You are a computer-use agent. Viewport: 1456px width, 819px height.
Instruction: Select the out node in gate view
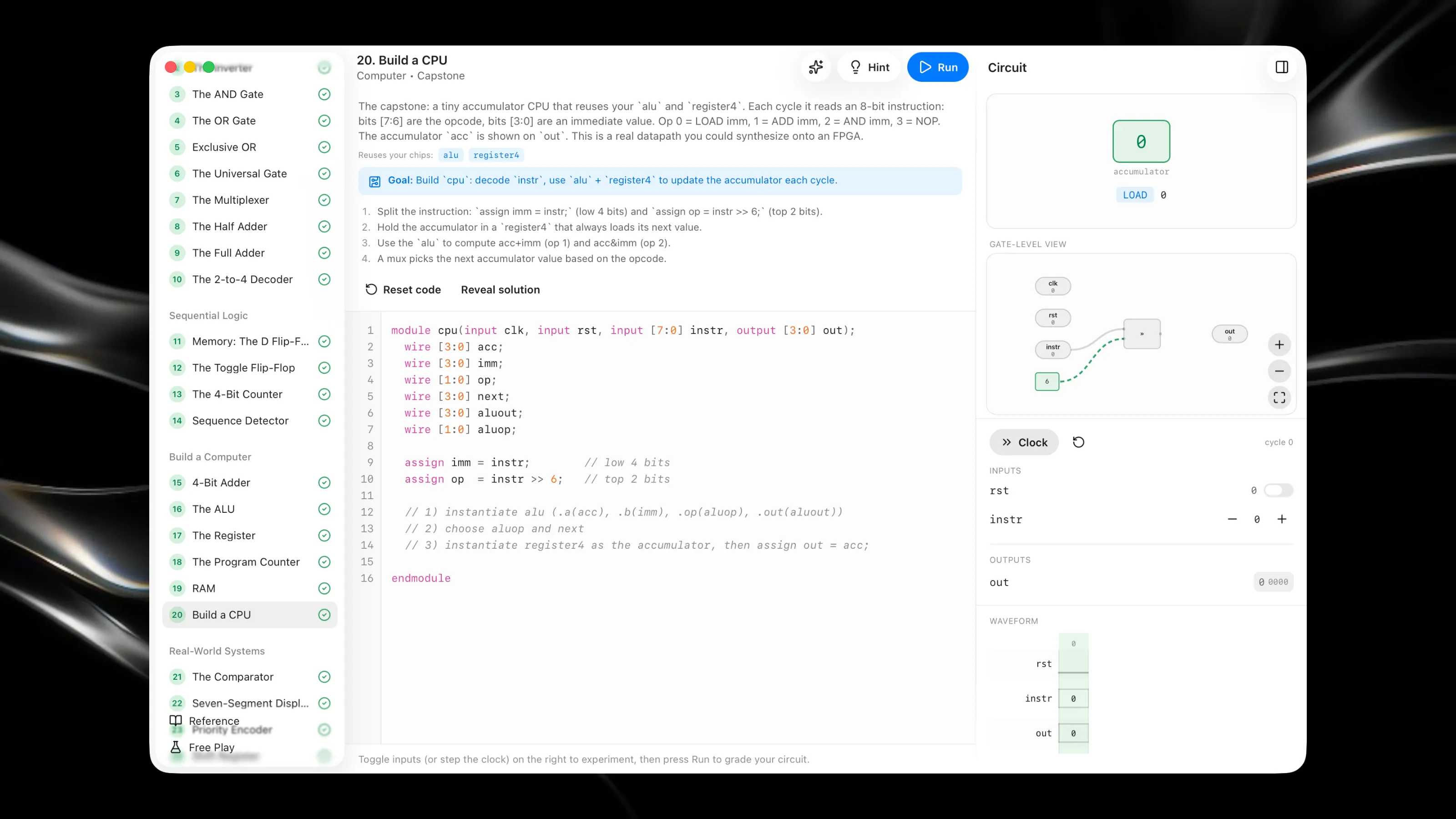coord(1229,334)
